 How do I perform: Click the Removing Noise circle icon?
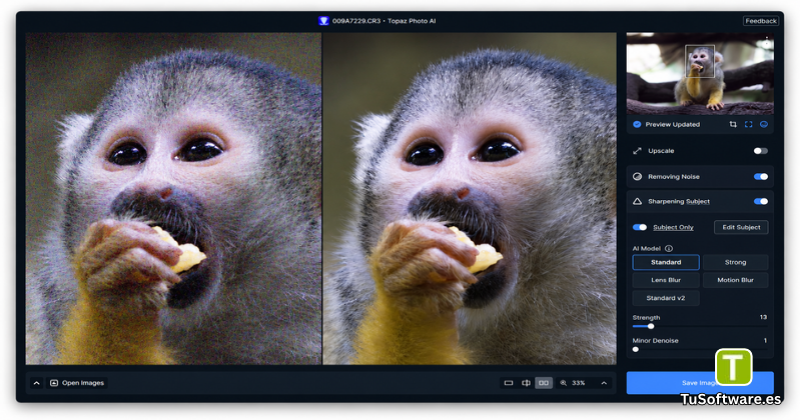point(637,177)
